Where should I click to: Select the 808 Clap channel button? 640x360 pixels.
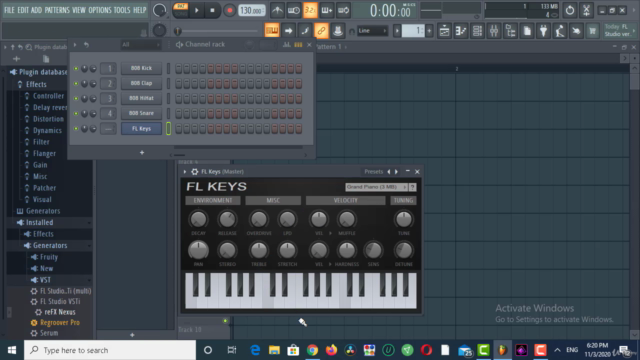[141, 83]
